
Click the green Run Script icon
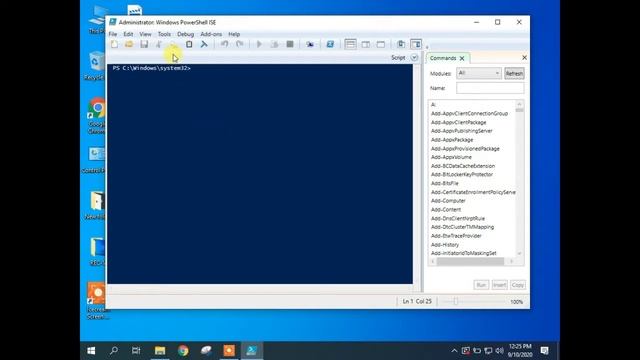(259, 44)
